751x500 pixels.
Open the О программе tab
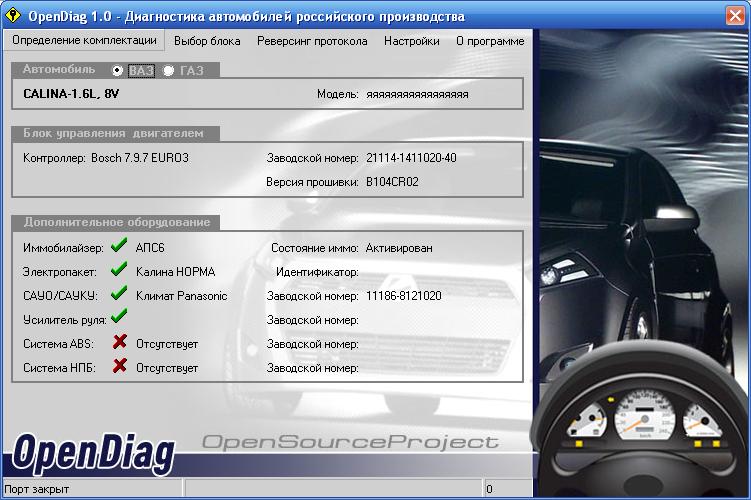click(489, 41)
